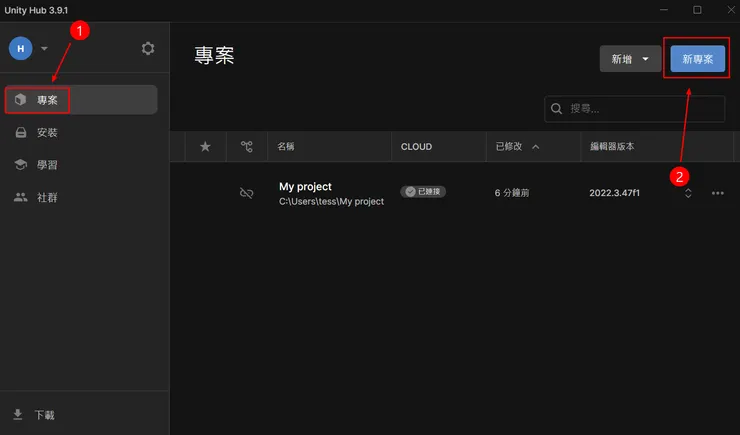Open the three-dot menu for My project

tap(718, 193)
